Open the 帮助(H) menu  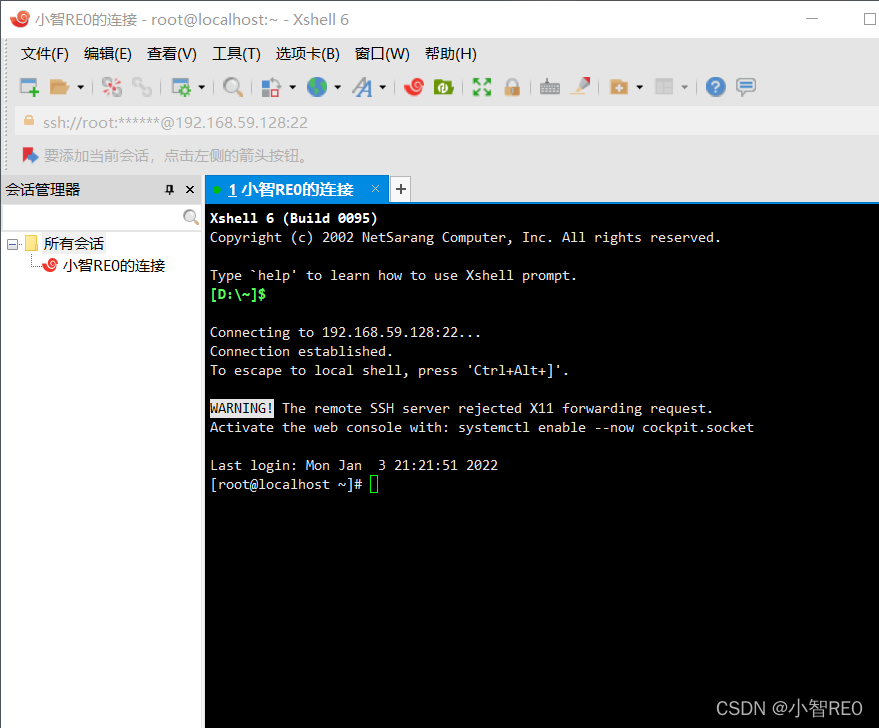click(451, 54)
